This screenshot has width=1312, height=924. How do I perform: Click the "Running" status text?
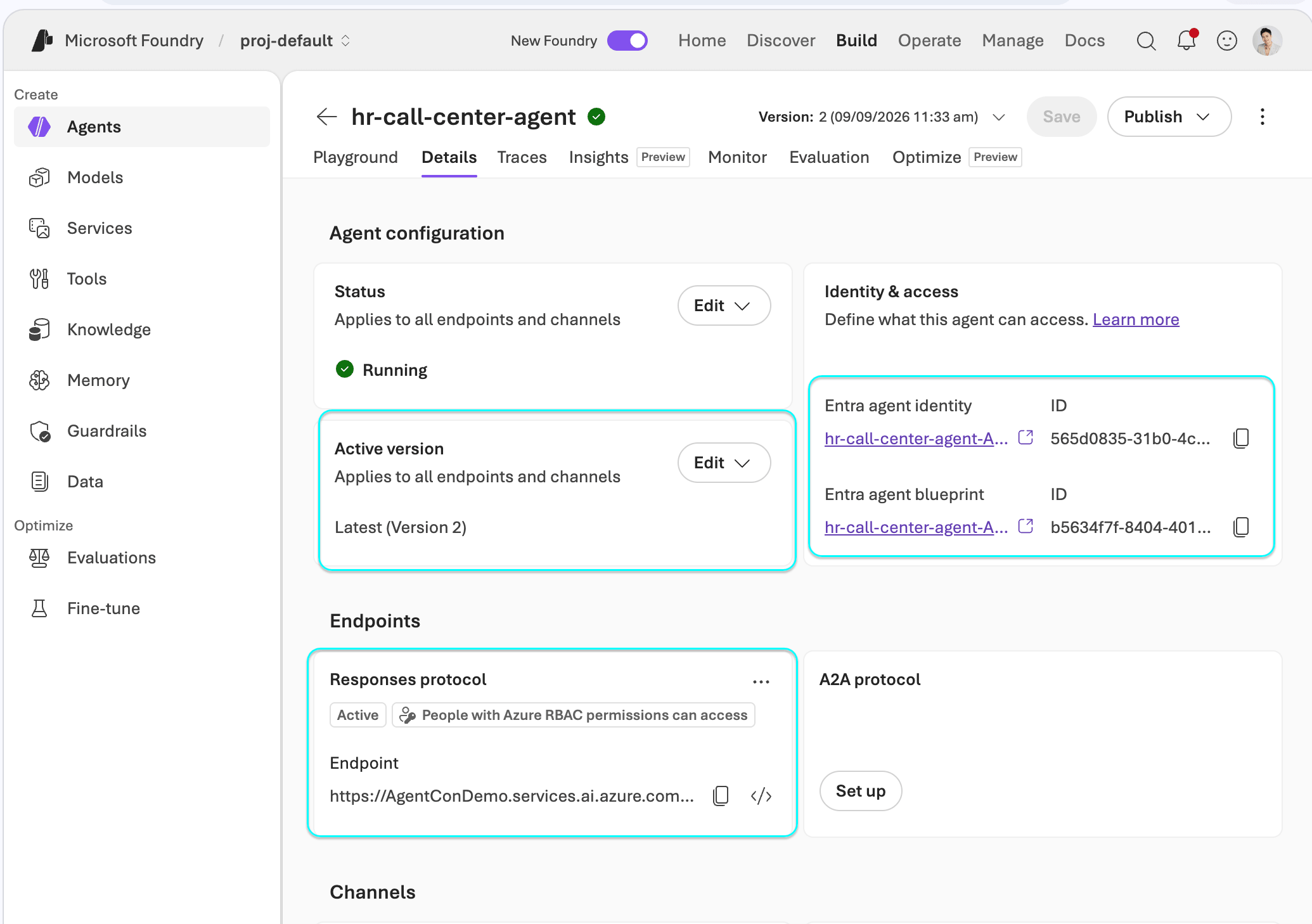(x=395, y=370)
